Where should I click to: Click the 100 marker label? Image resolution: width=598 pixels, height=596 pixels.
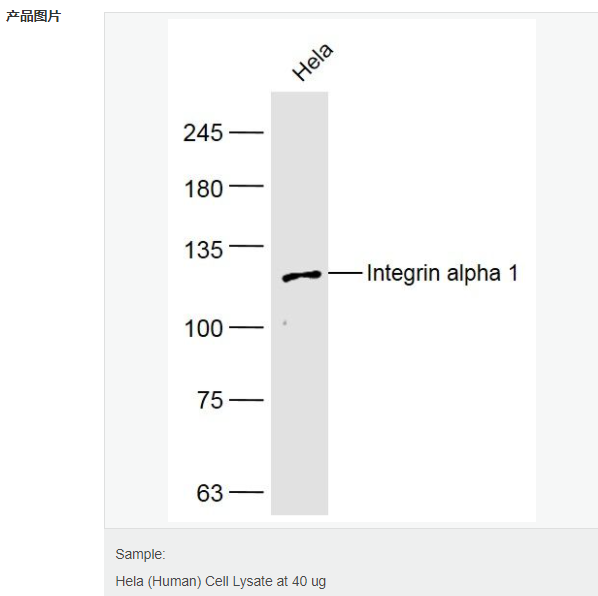pyautogui.click(x=203, y=328)
